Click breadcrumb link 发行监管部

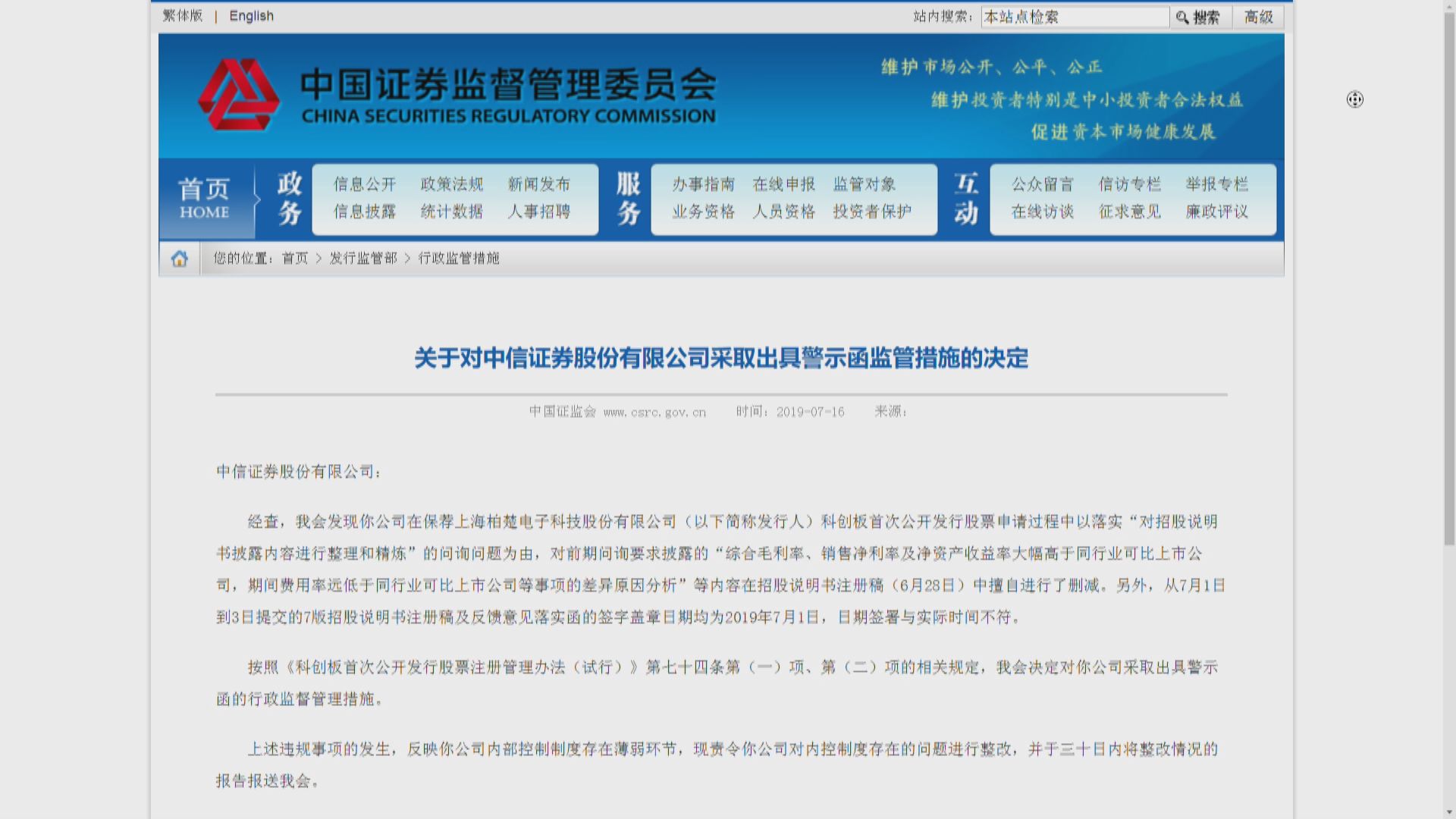coord(363,259)
